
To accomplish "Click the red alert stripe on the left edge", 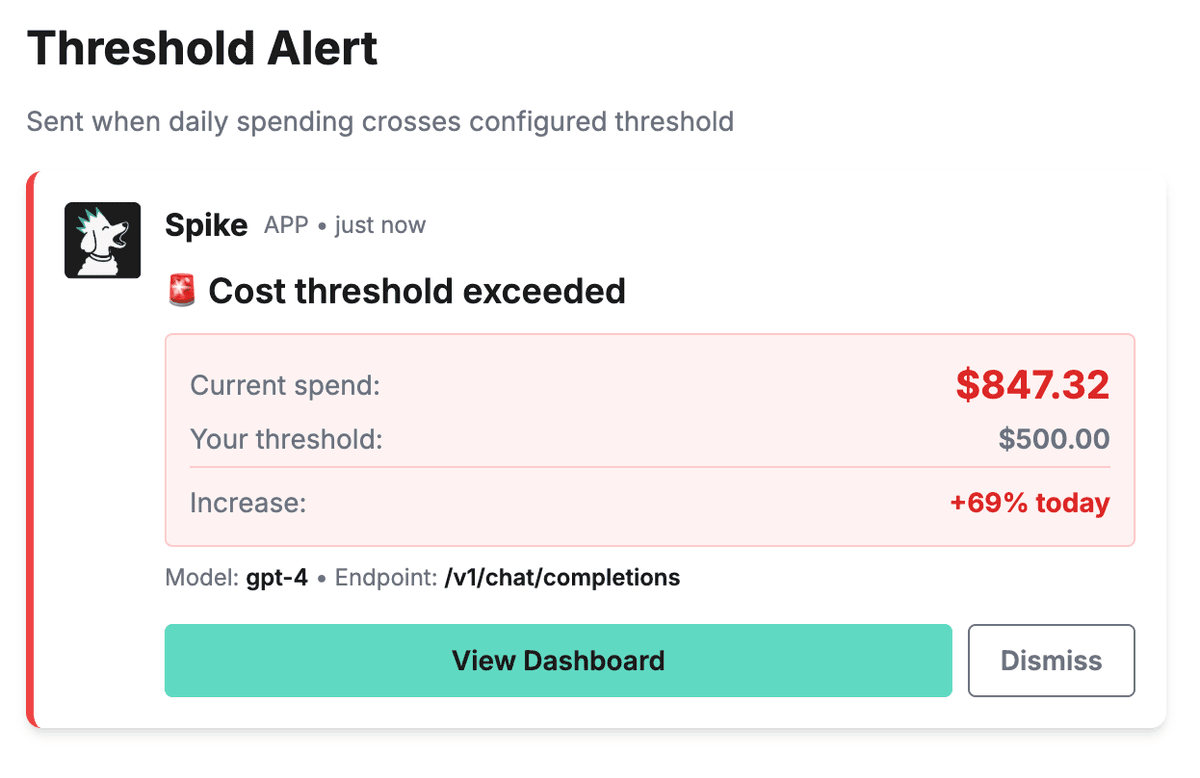I will (31, 450).
